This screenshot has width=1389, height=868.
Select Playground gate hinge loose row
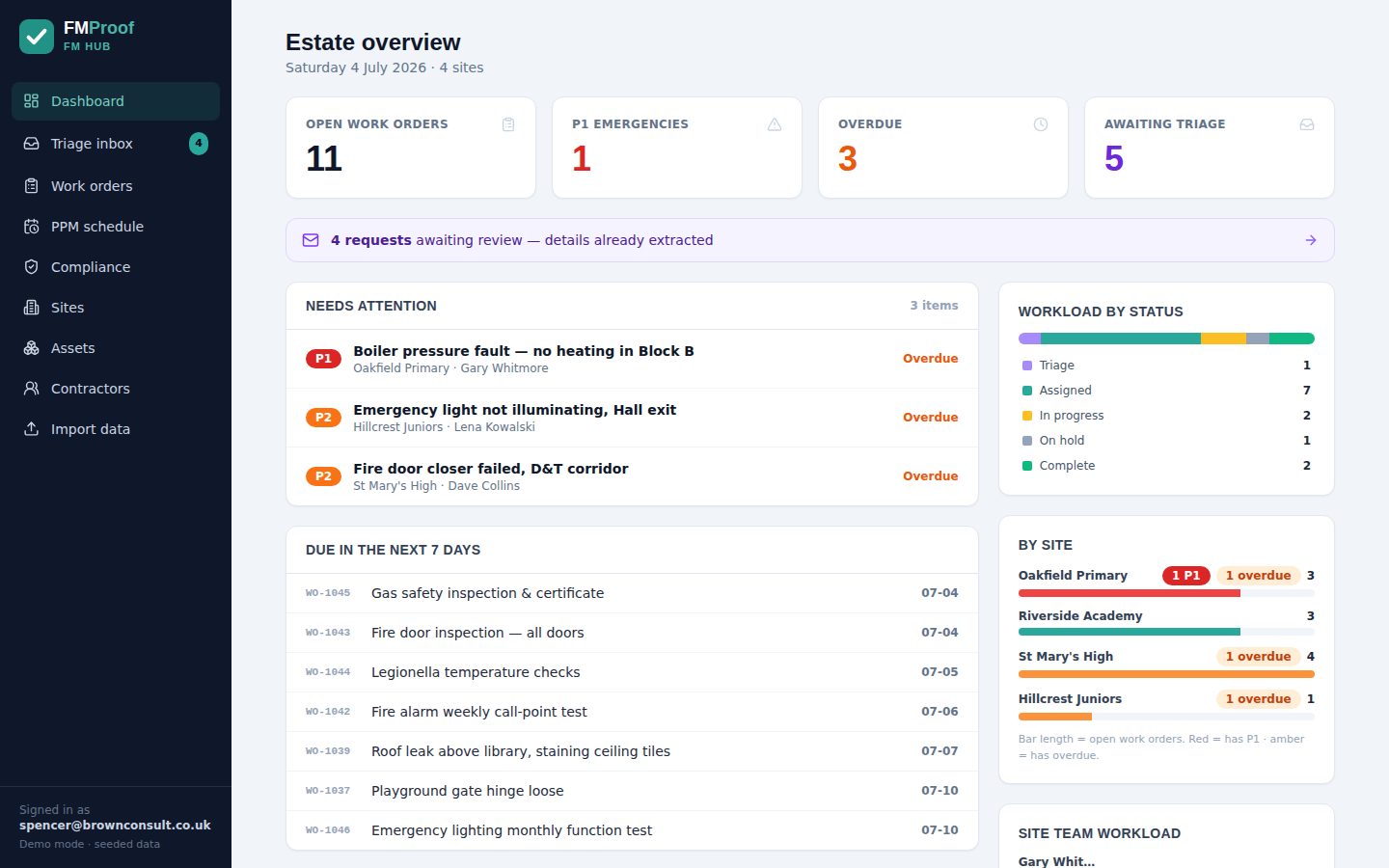tap(632, 791)
